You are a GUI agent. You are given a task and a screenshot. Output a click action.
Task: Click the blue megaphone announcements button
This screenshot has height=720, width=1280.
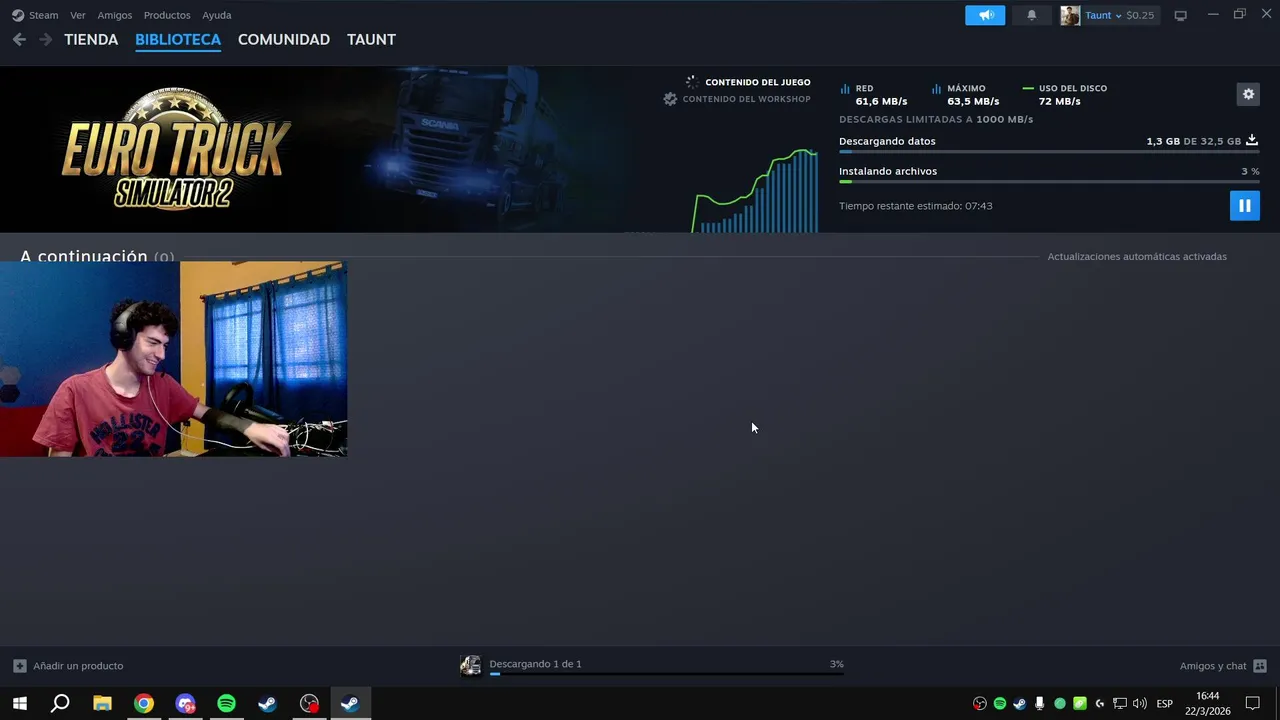point(985,15)
